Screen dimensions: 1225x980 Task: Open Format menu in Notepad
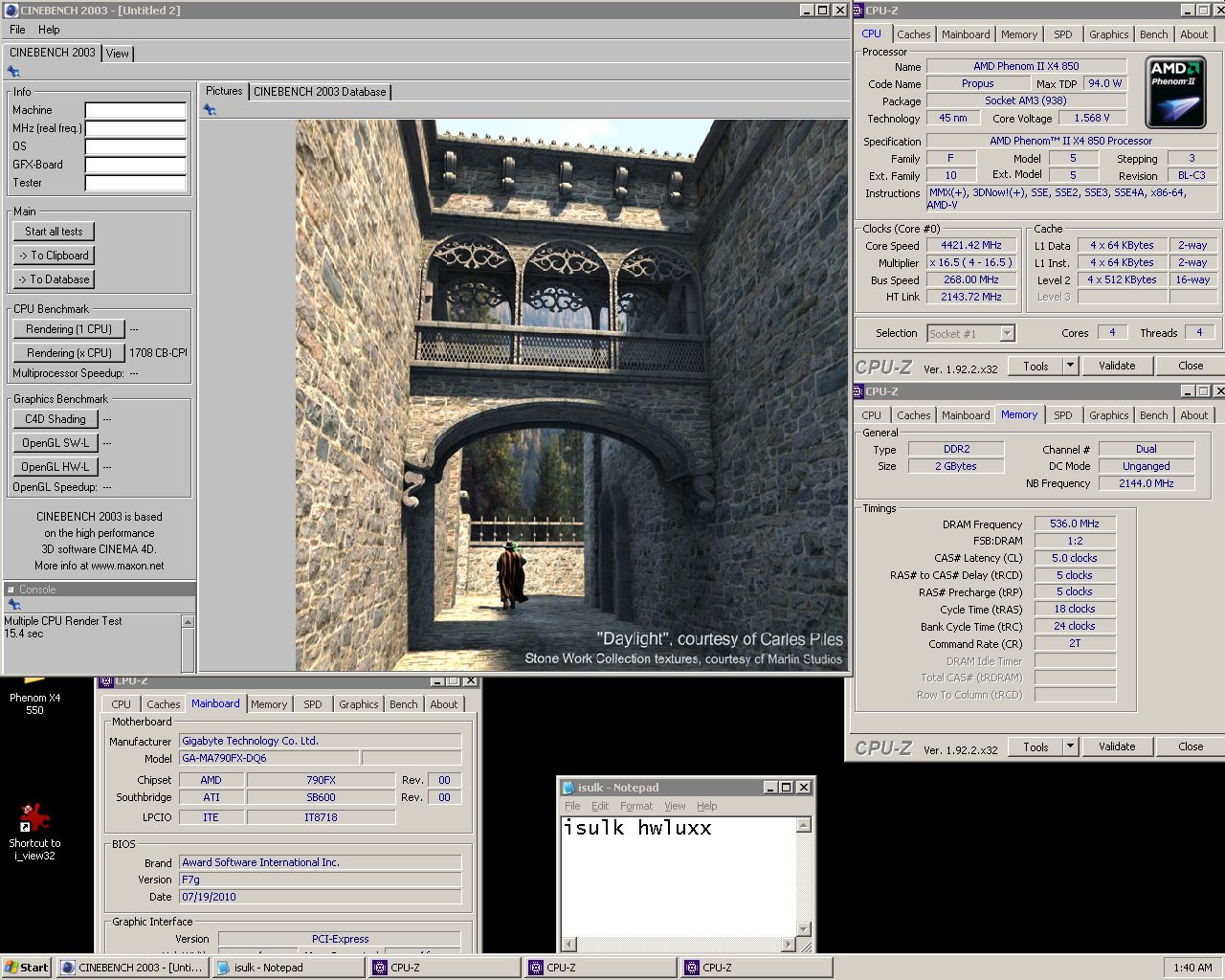point(635,806)
